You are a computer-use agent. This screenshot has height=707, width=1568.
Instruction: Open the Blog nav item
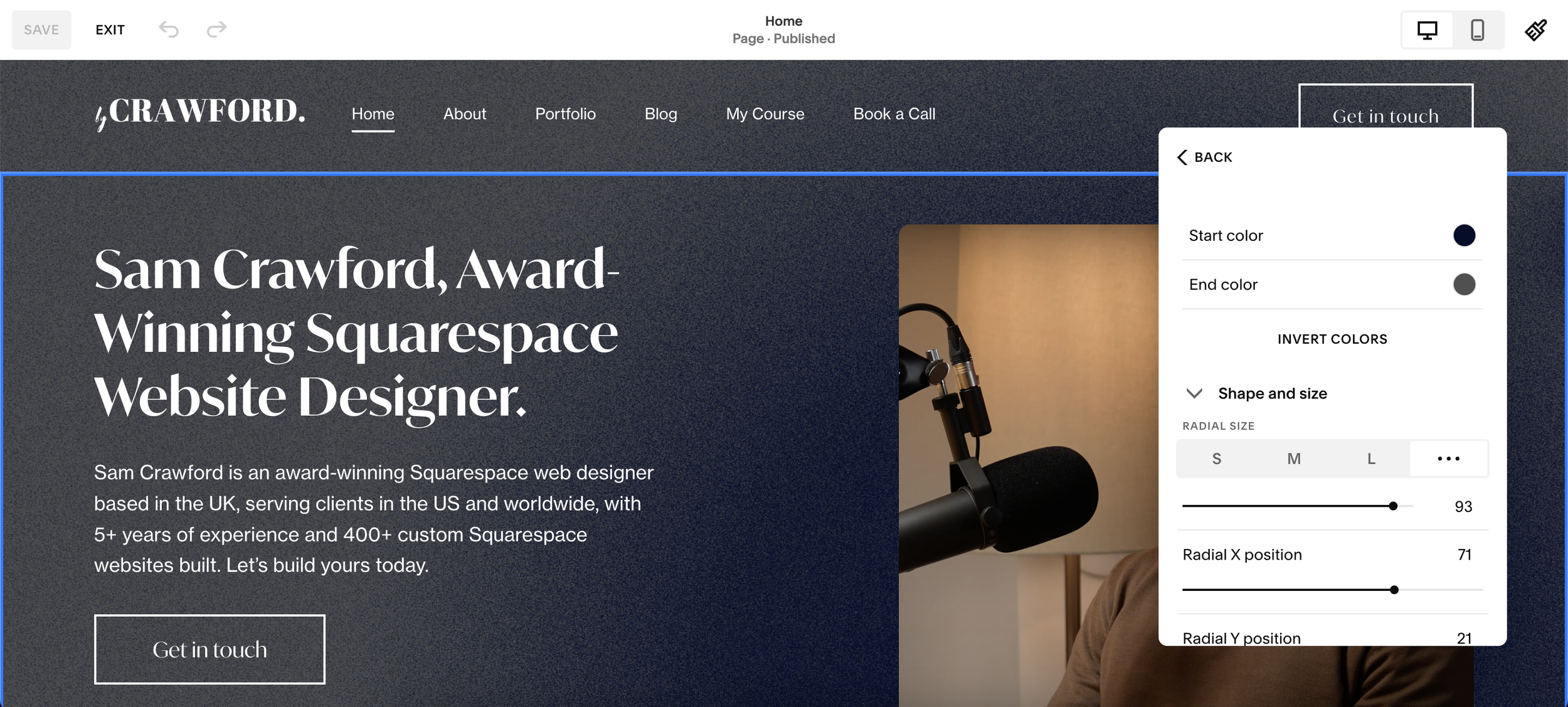pos(661,114)
